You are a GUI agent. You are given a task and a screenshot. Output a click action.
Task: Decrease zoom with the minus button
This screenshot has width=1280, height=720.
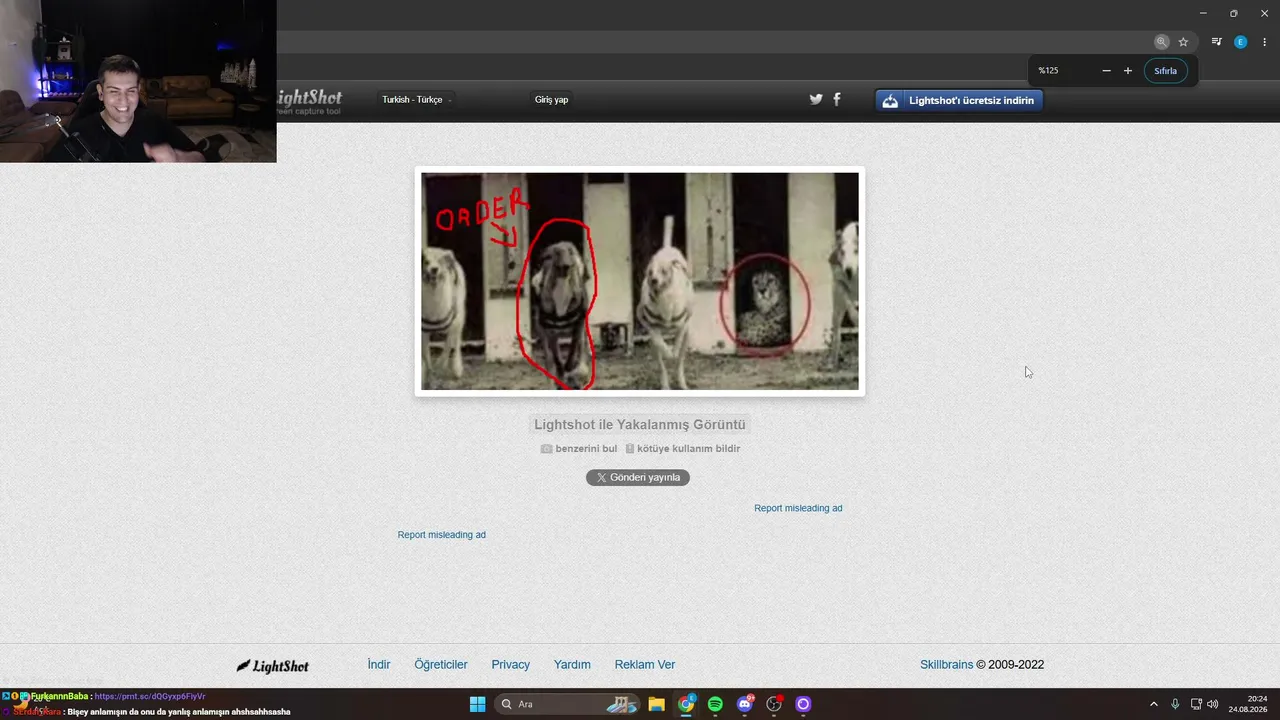tap(1106, 71)
